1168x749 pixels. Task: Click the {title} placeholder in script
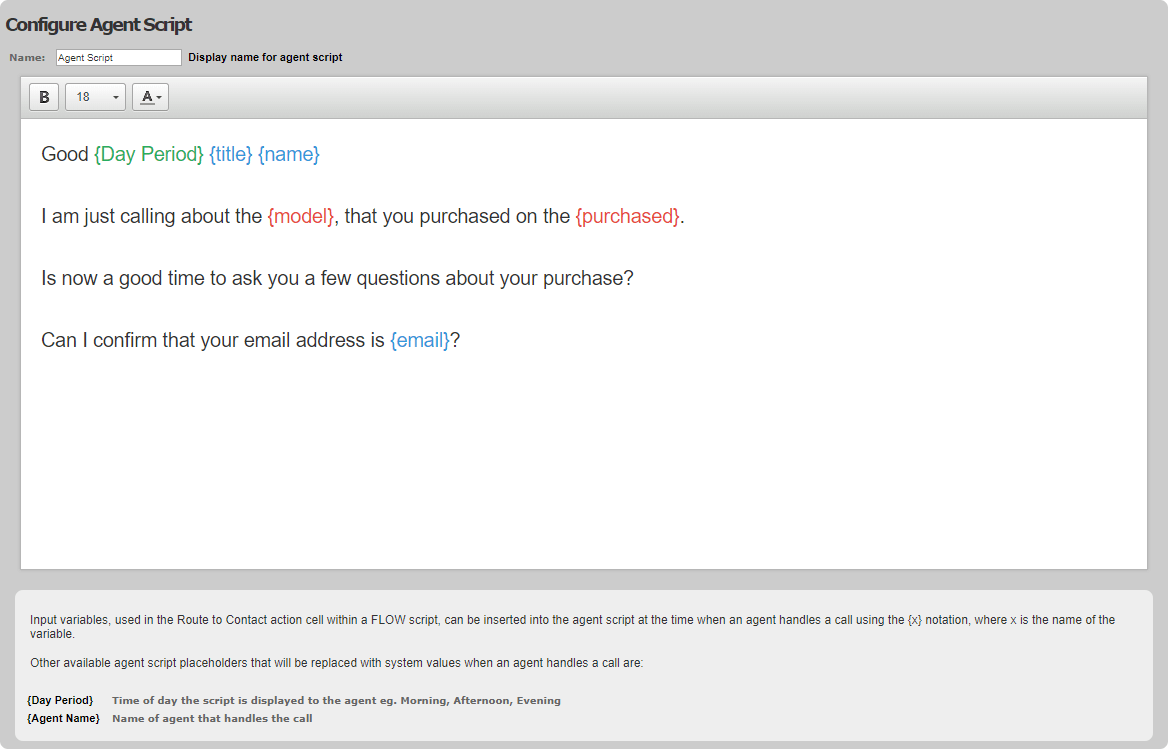coord(231,154)
